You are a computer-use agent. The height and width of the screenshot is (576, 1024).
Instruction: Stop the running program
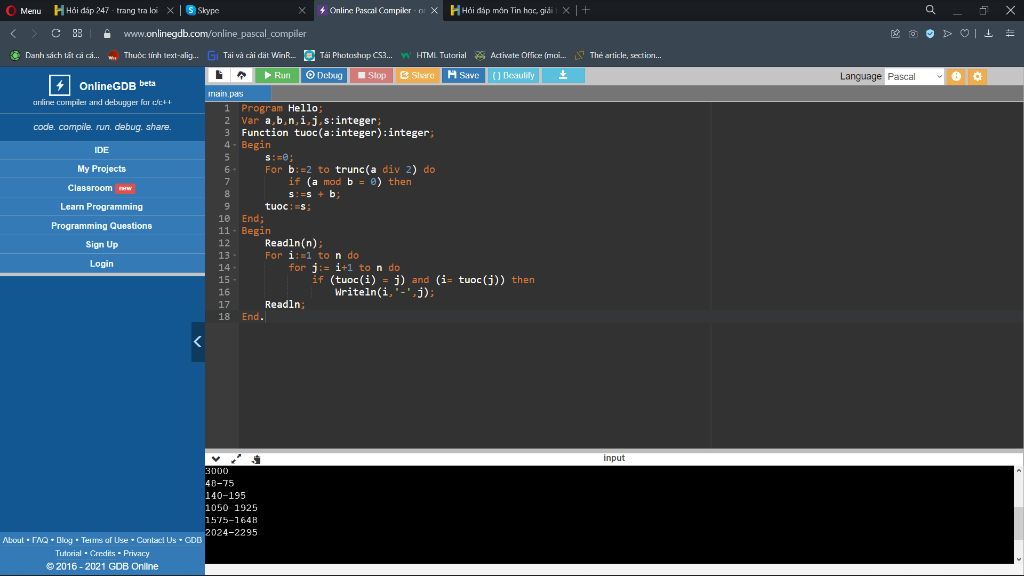click(x=372, y=75)
